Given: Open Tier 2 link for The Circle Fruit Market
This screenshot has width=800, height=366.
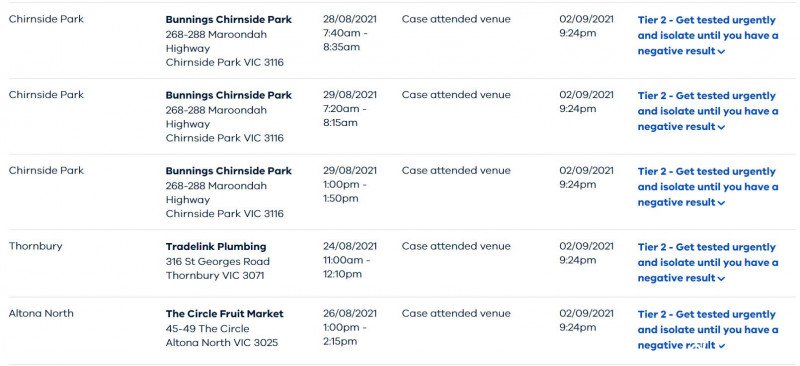Looking at the screenshot, I should (708, 330).
